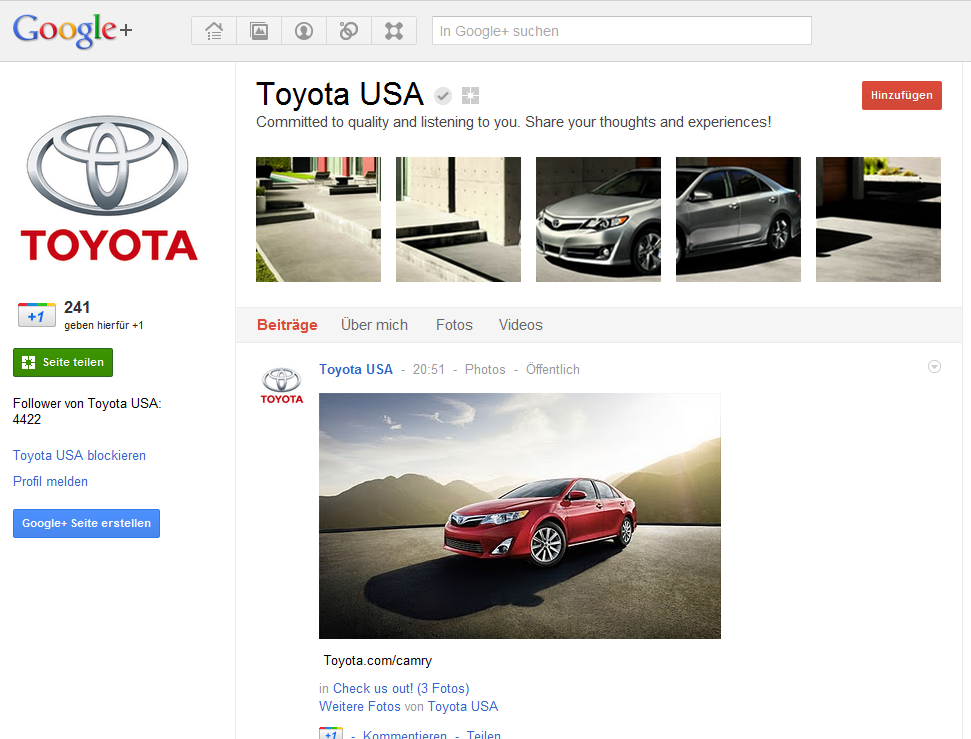
Task: Click the small Toyota avatar beside the post
Action: (x=282, y=386)
